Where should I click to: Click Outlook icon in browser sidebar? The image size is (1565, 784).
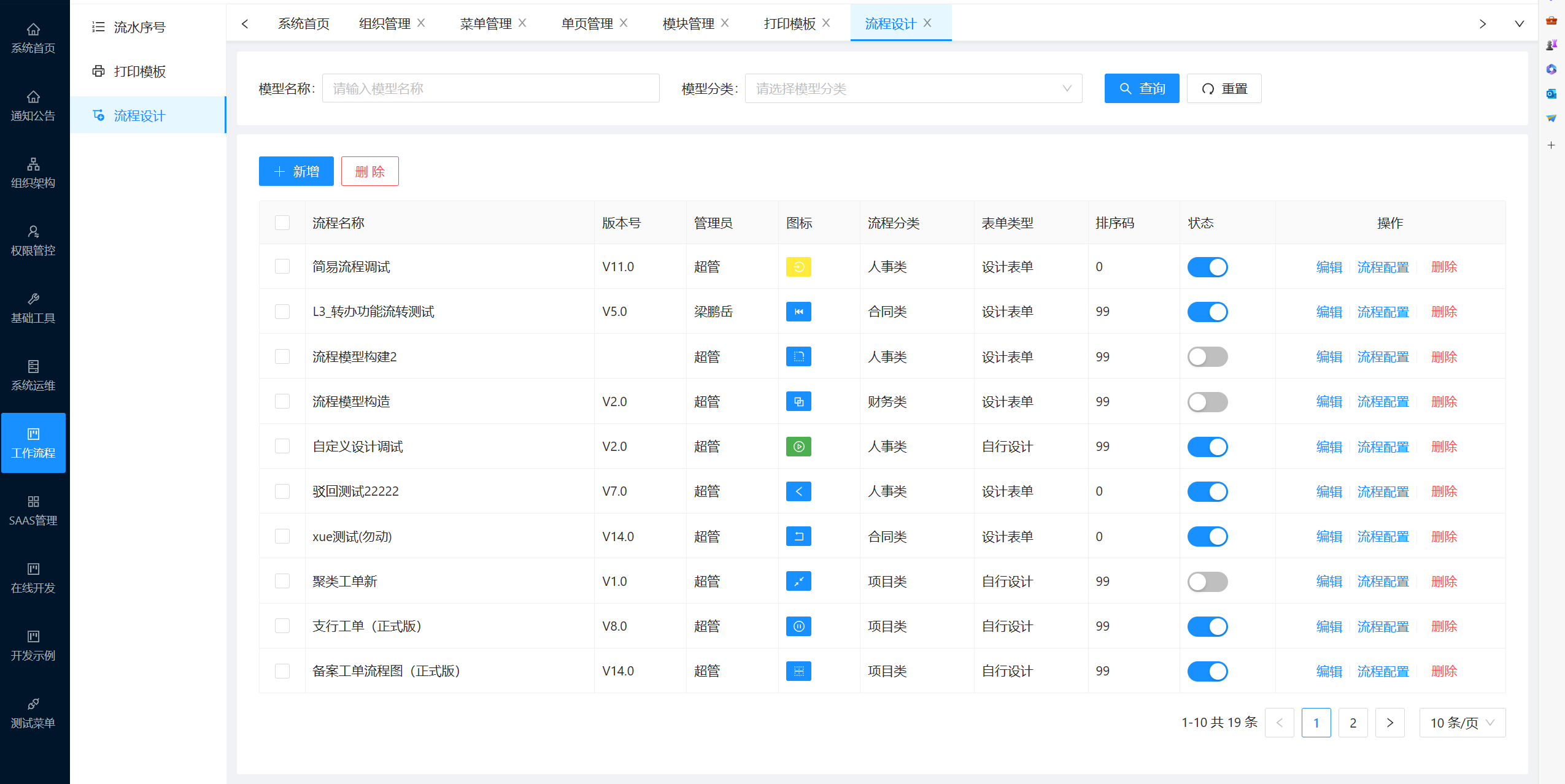1551,93
